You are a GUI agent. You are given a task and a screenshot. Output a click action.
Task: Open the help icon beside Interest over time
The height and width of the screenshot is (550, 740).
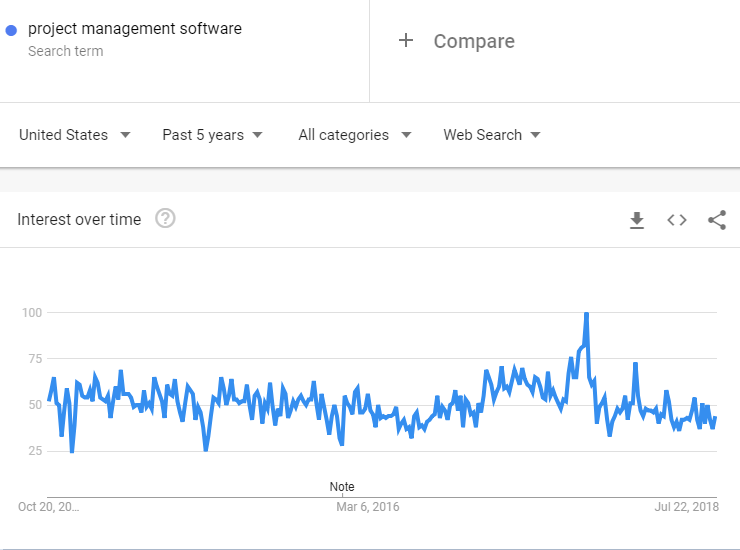click(166, 219)
